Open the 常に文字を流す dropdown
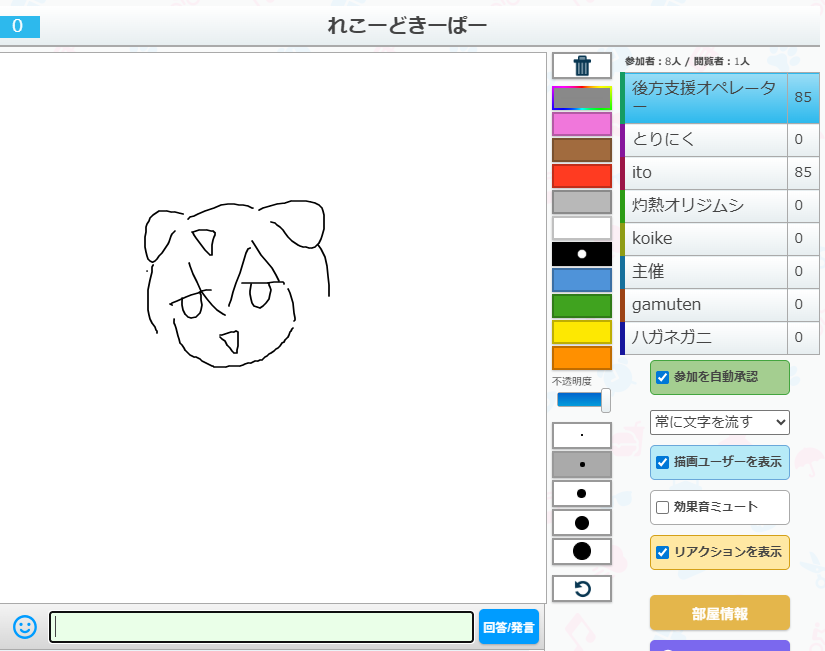The image size is (825, 651). pyautogui.click(x=719, y=422)
